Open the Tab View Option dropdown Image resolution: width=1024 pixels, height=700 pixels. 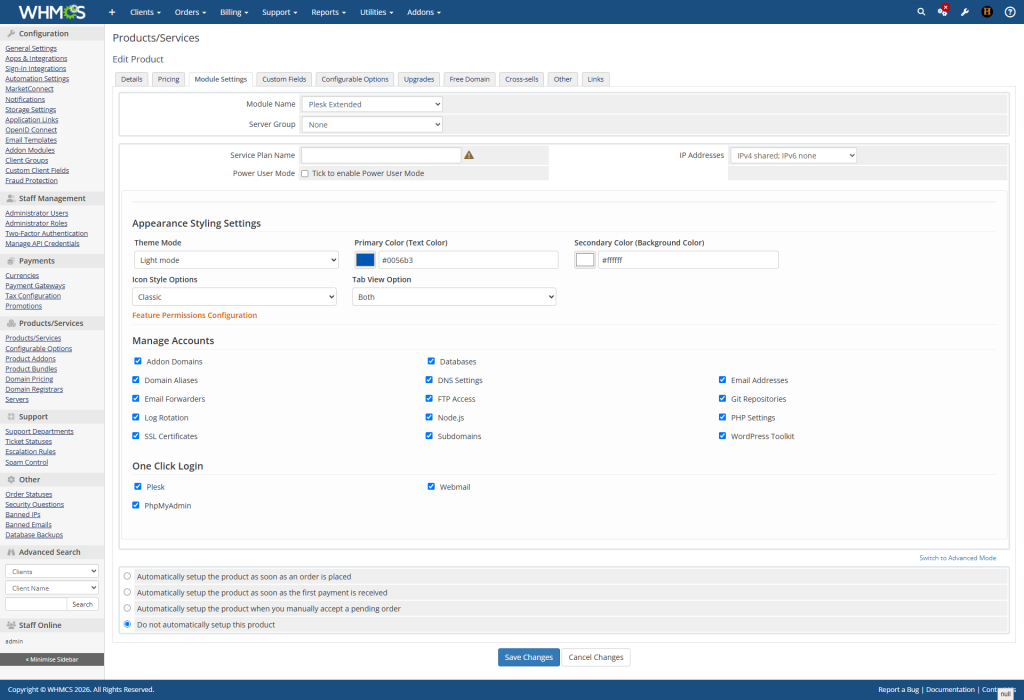click(x=454, y=296)
